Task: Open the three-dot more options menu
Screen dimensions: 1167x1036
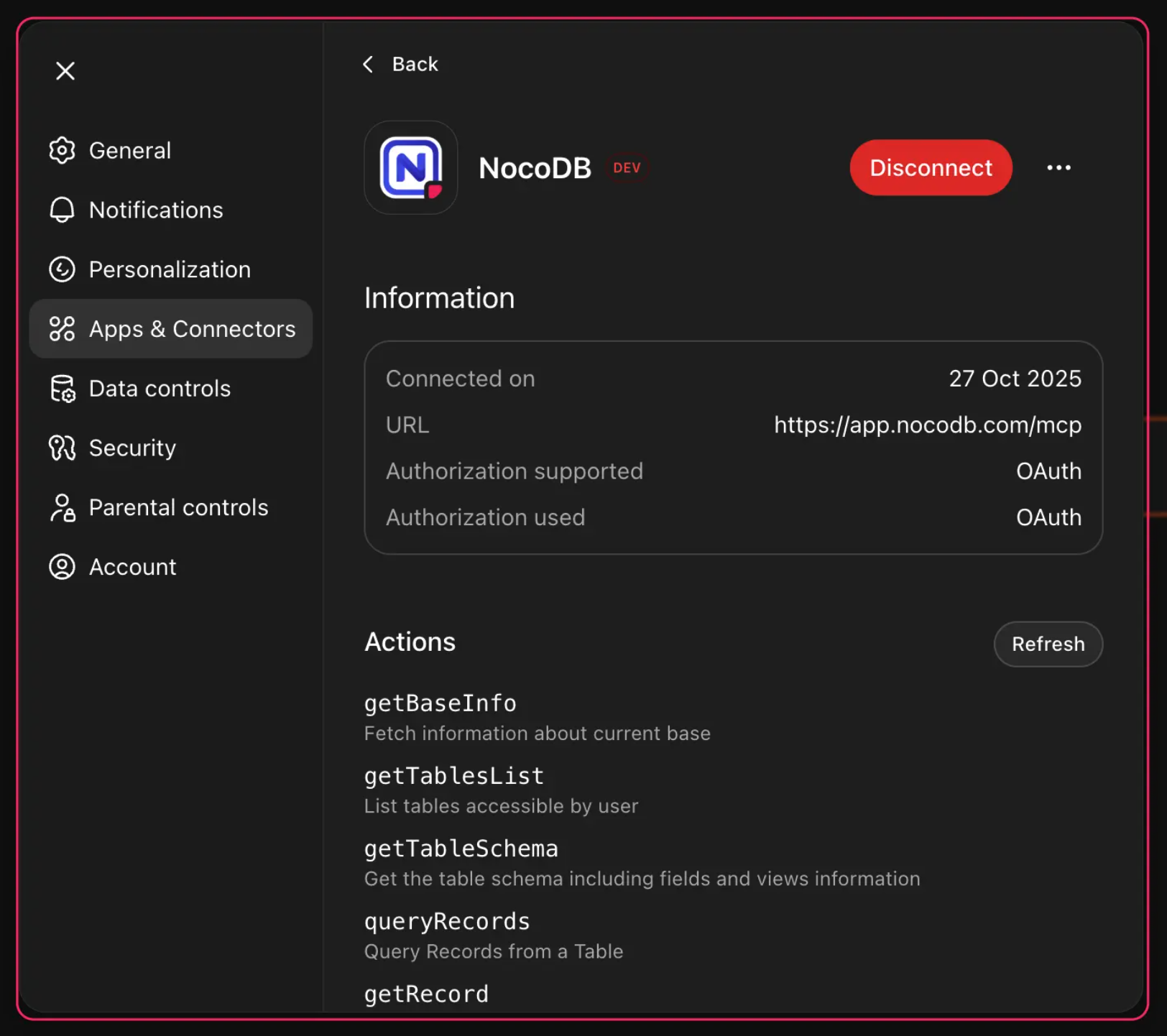Action: pyautogui.click(x=1058, y=167)
